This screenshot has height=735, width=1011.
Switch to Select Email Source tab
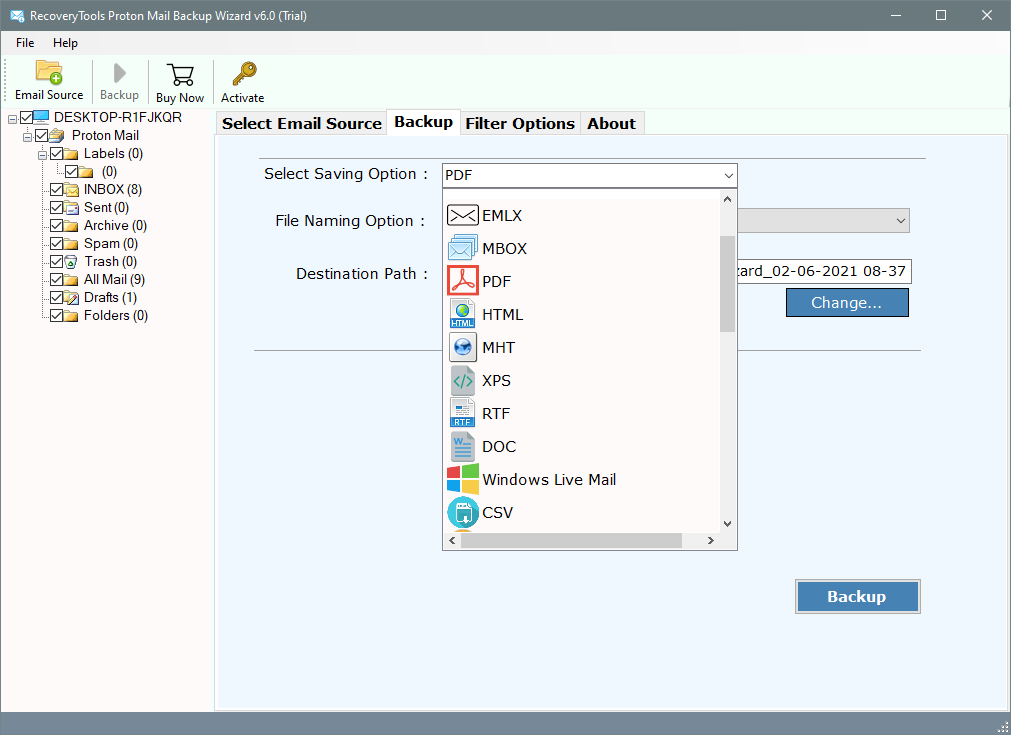pos(302,123)
